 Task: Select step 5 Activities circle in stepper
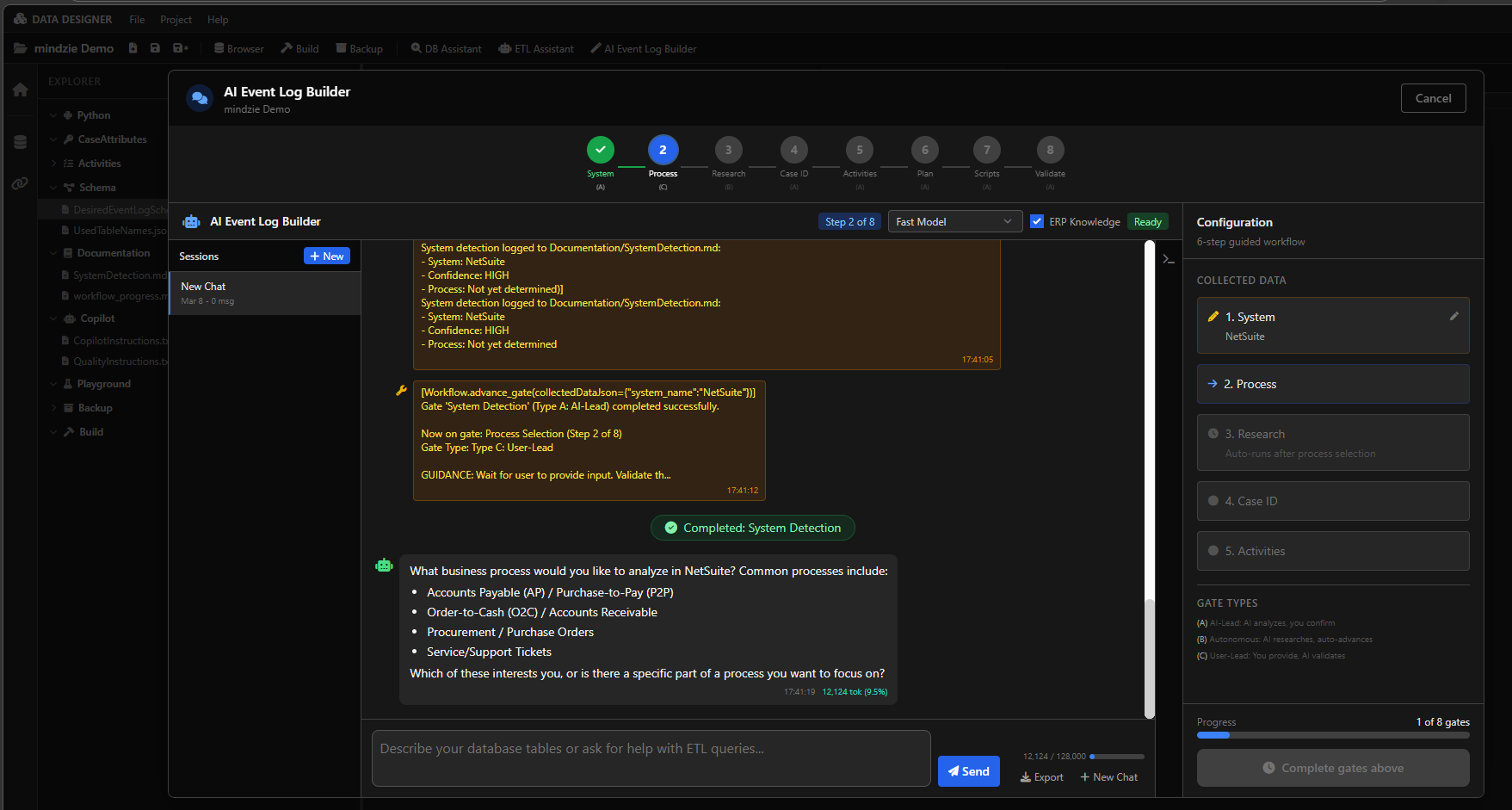pyautogui.click(x=860, y=150)
